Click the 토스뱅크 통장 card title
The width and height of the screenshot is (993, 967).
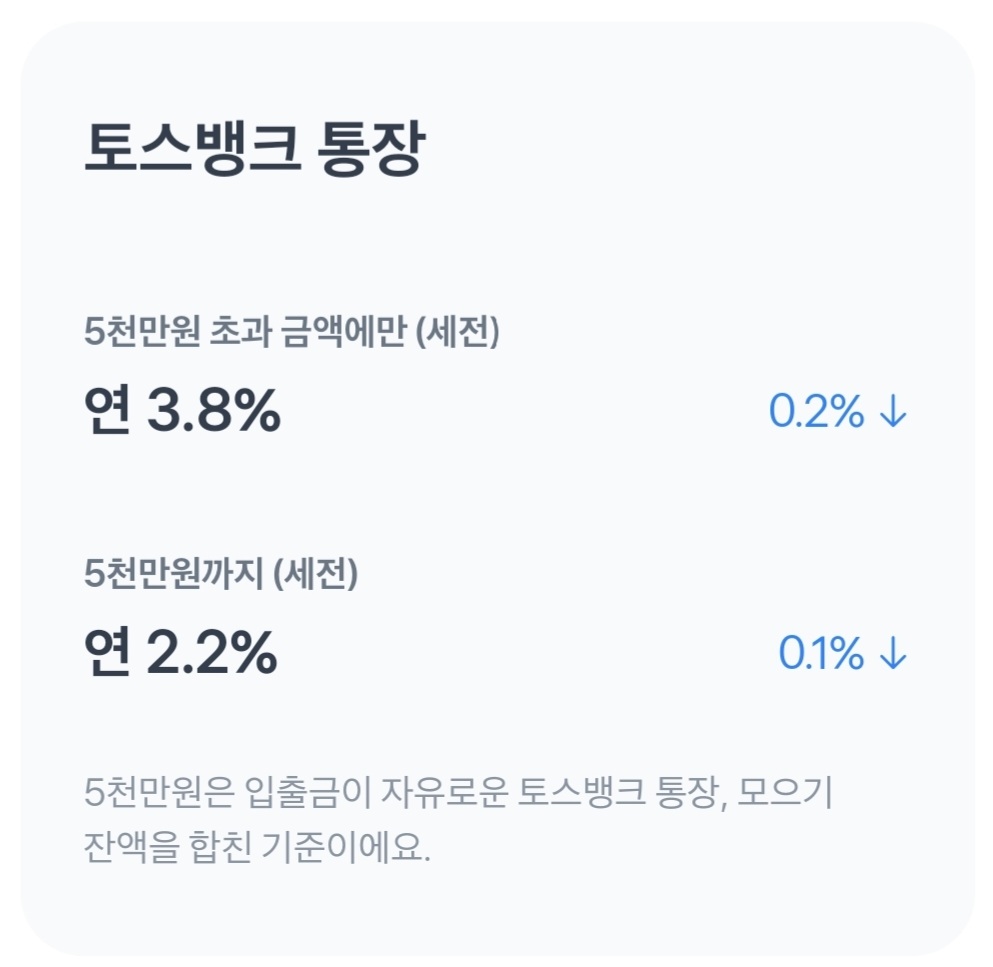click(254, 151)
